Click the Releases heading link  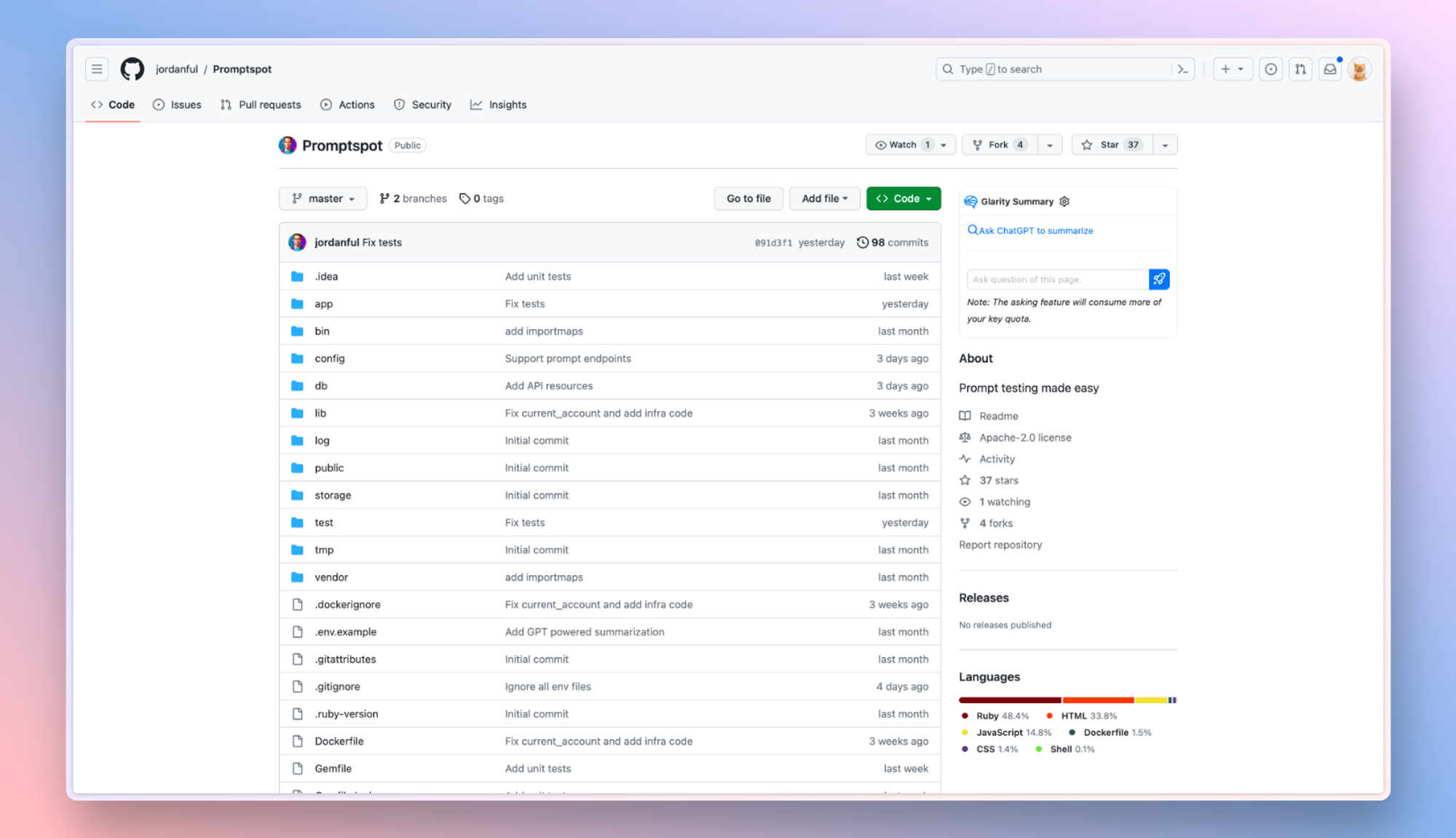(984, 598)
